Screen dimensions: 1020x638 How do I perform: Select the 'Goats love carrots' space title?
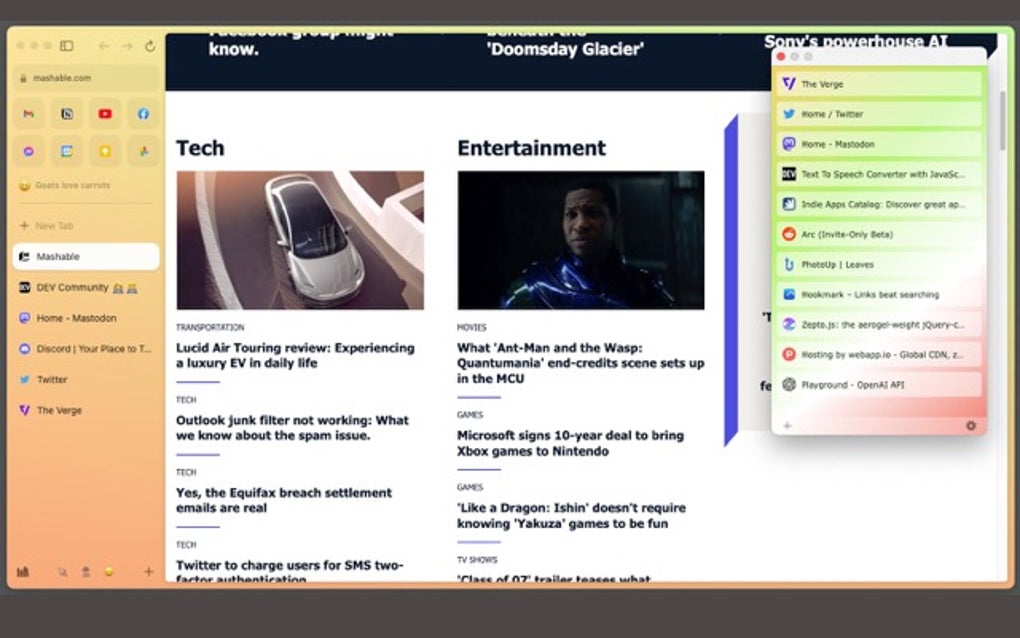point(72,185)
